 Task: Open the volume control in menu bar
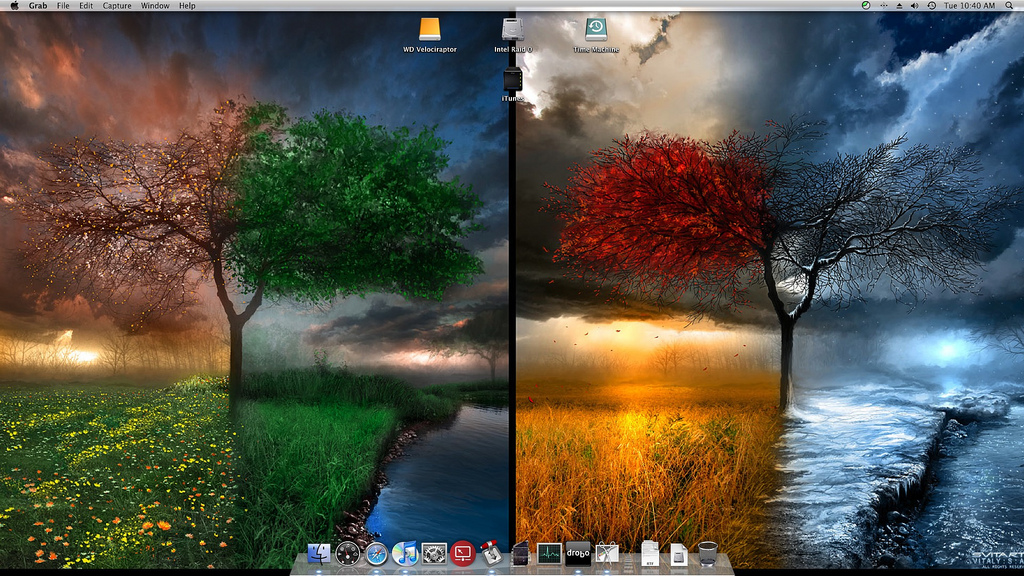click(x=914, y=5)
